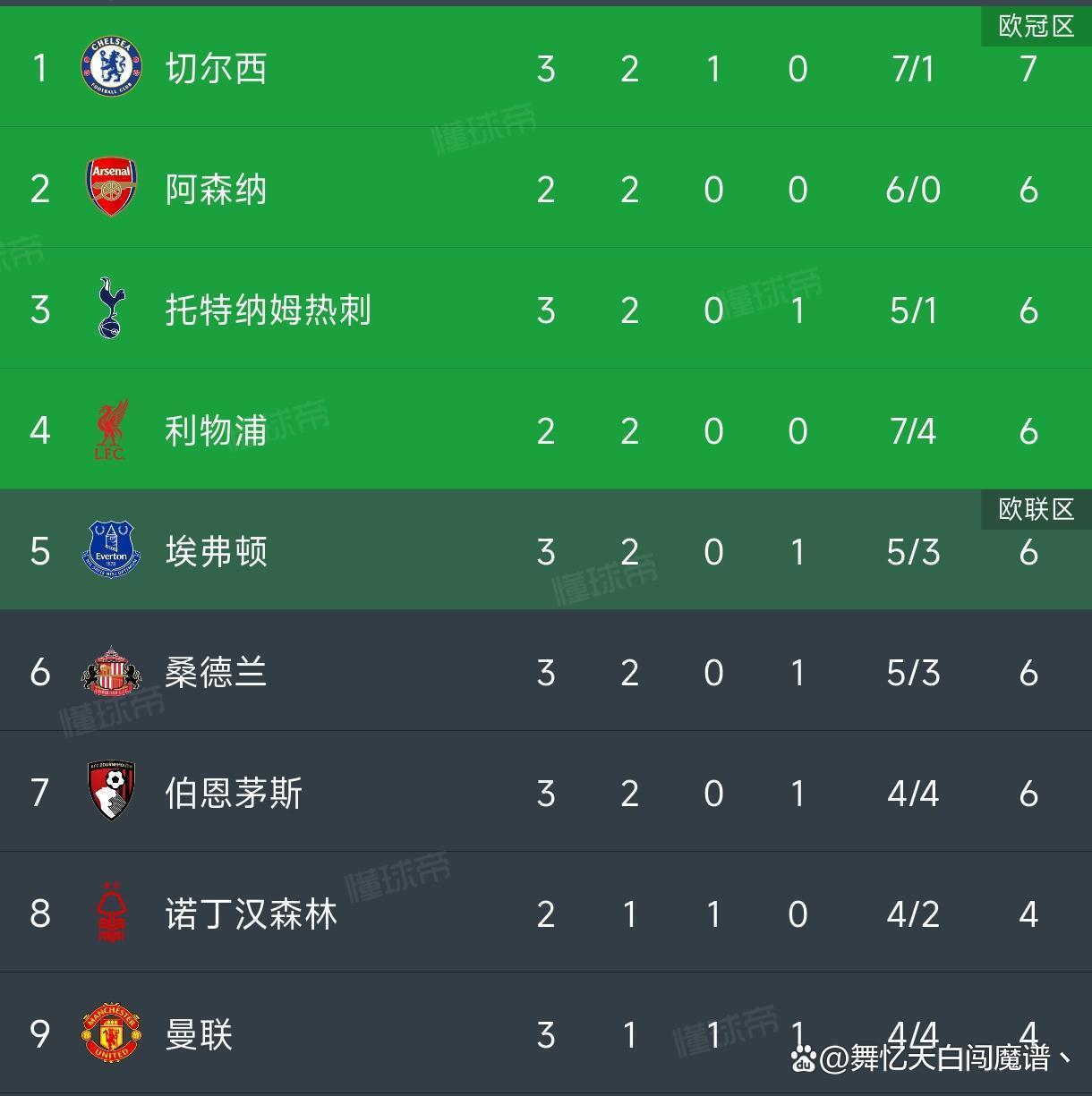Click Chelsea's 7/1 goals figure

tap(913, 69)
